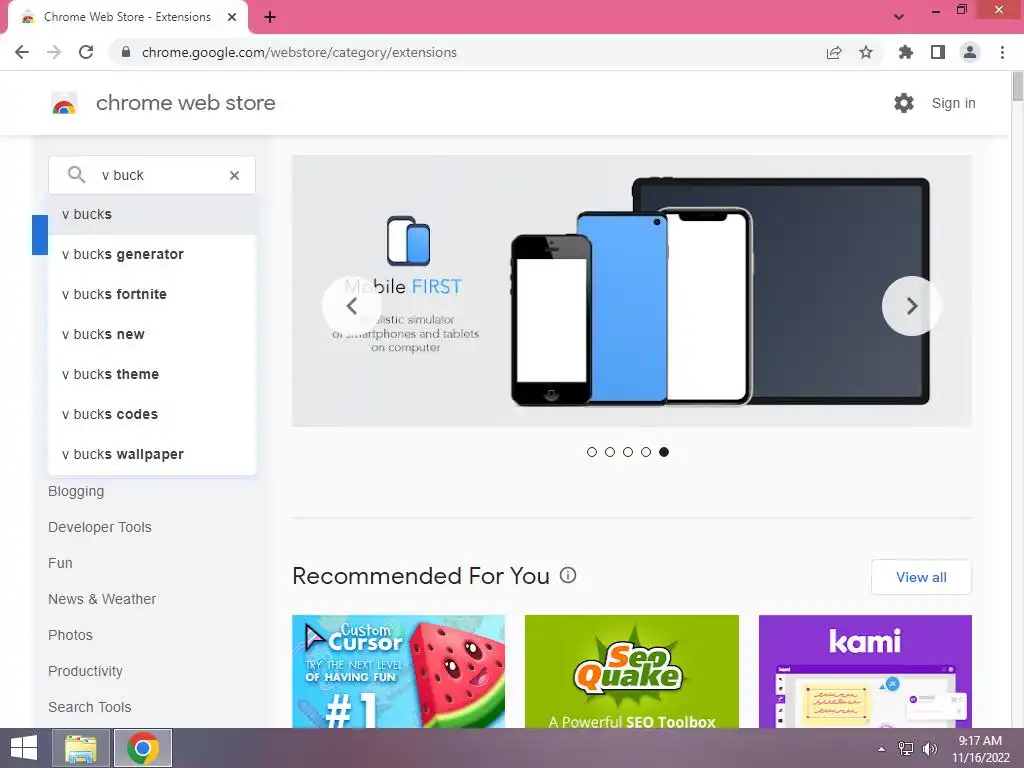This screenshot has width=1024, height=768.
Task: Open the Mobile FIRST featured banner
Action: click(x=632, y=291)
